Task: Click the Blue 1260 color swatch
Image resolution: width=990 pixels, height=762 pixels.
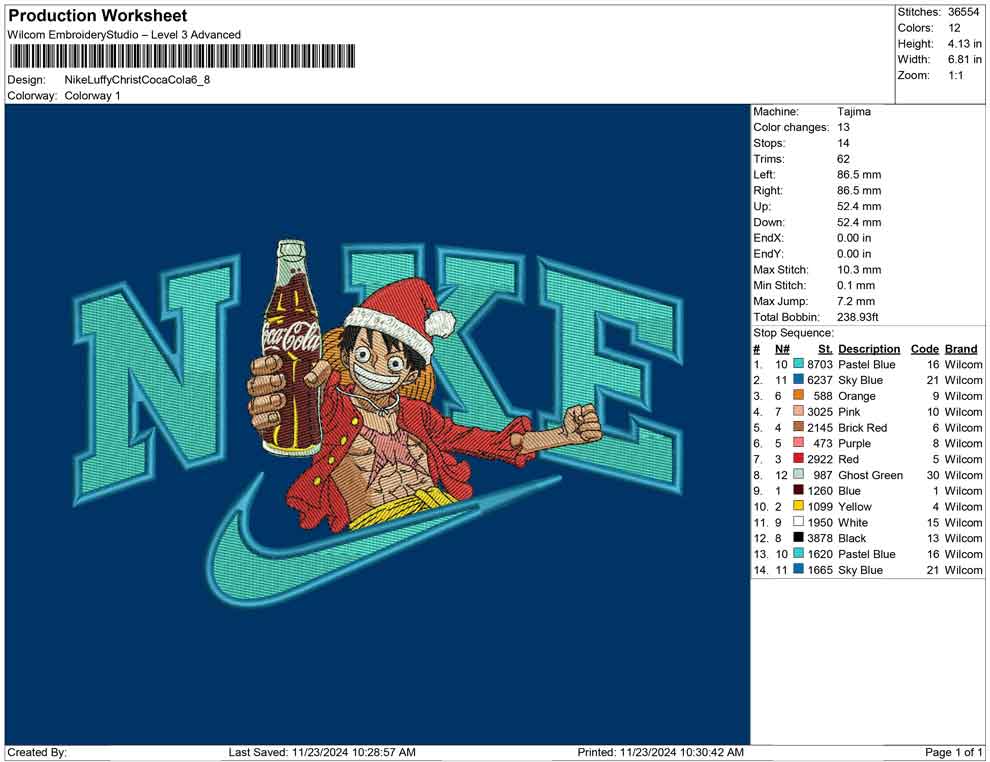Action: (799, 490)
